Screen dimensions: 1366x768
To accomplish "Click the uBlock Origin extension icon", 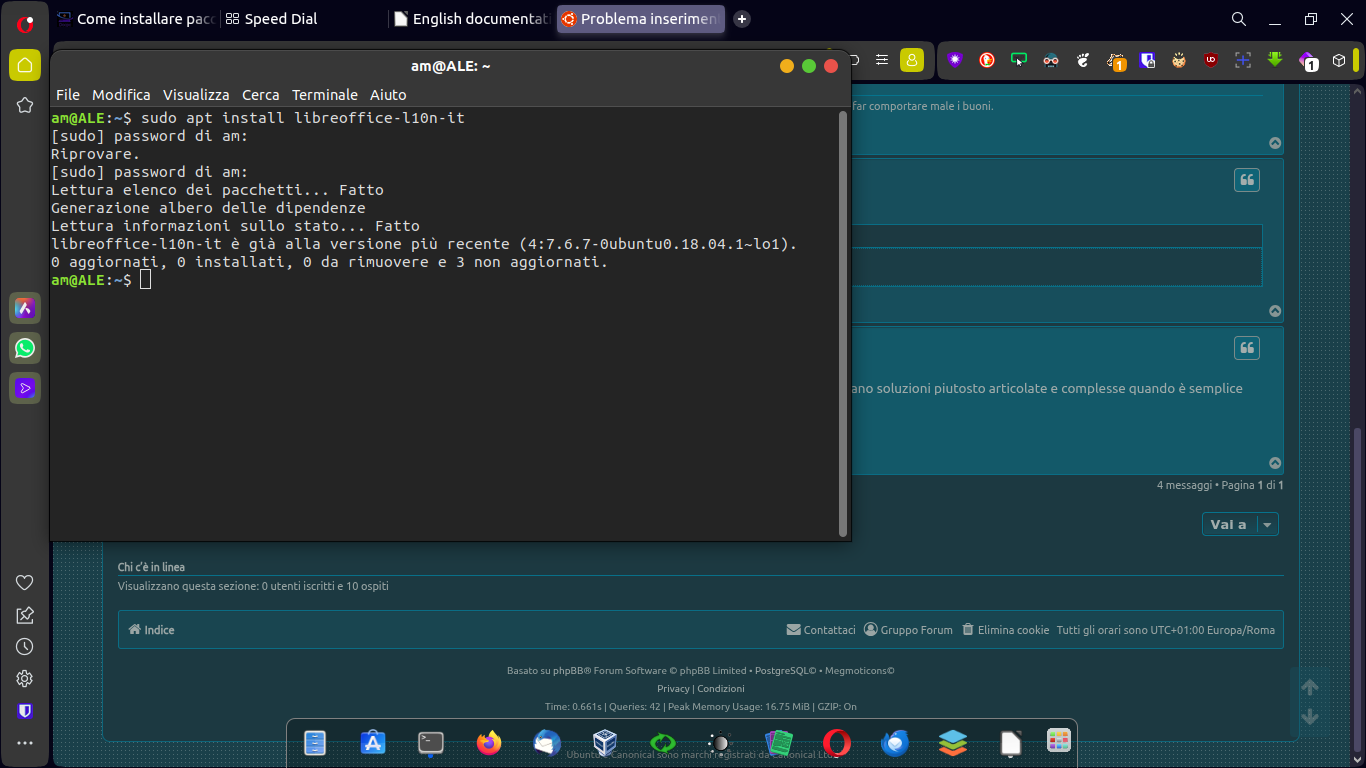I will (1211, 60).
